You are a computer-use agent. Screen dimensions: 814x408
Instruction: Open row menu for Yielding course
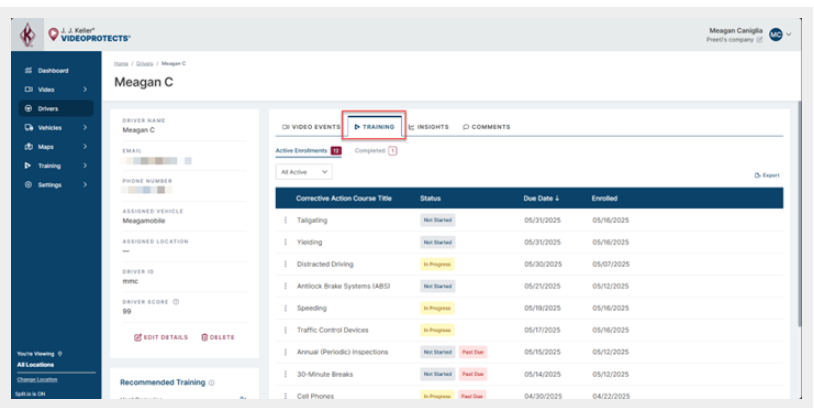(285, 242)
